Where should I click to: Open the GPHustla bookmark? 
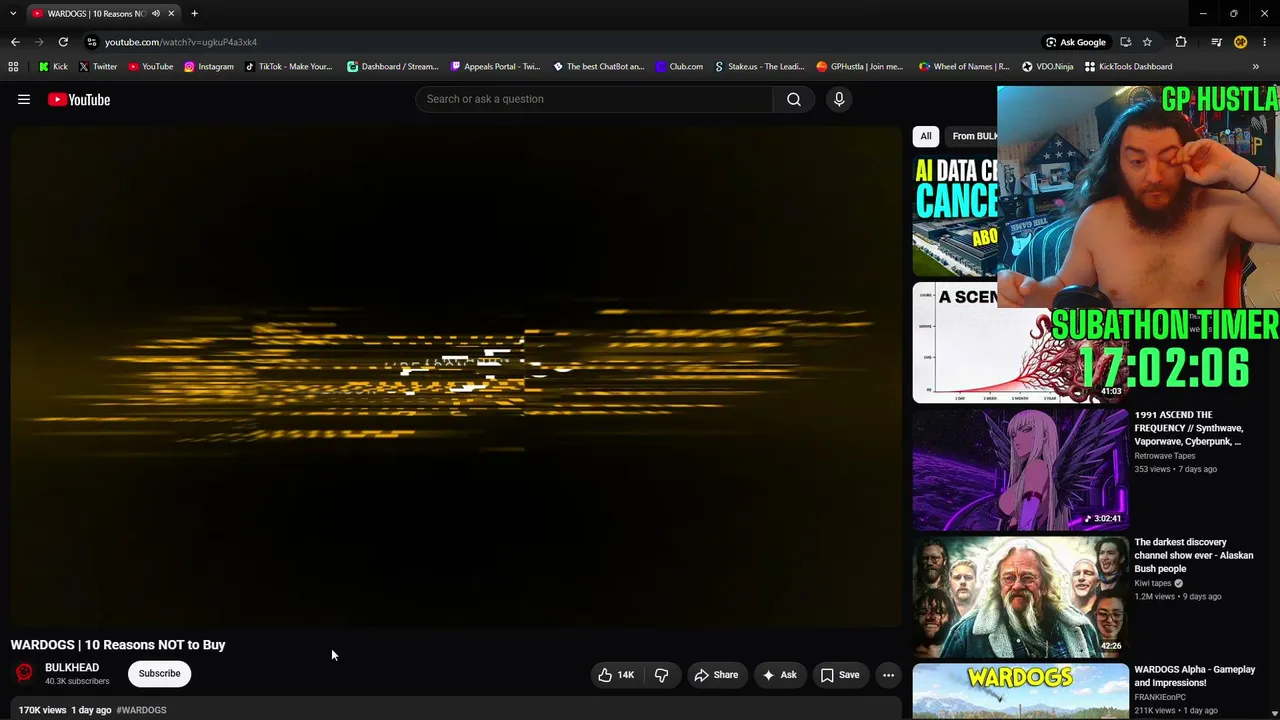[x=860, y=67]
